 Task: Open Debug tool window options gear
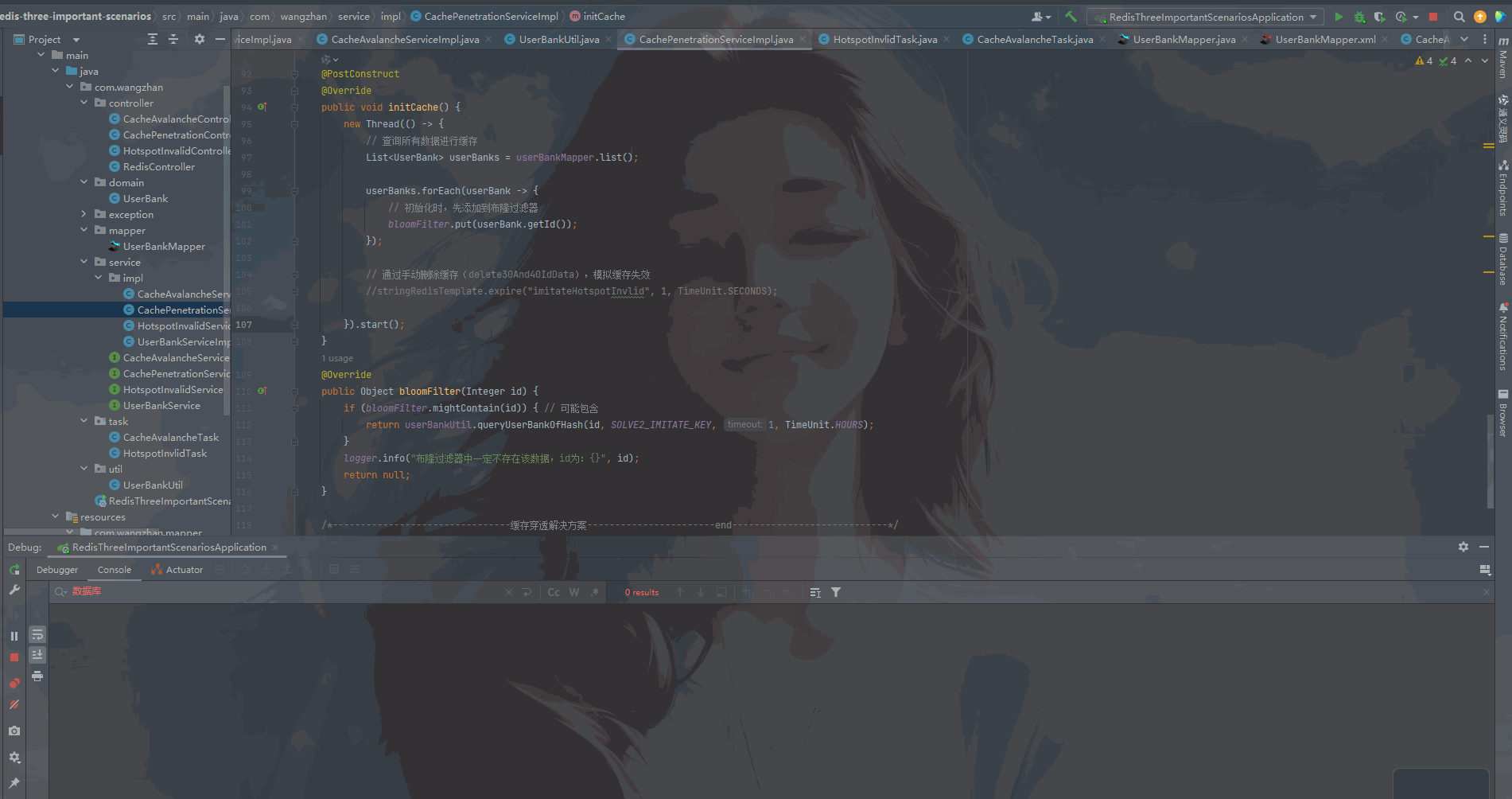point(1463,547)
